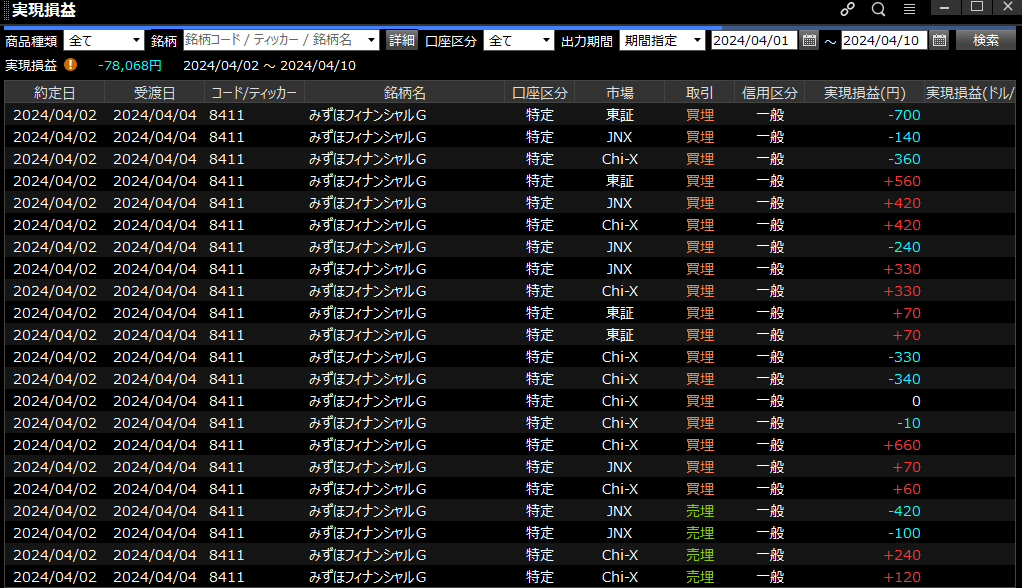Viewport: 1022px width, 588px height.
Task: Select the row with profit +560
Action: (510, 181)
